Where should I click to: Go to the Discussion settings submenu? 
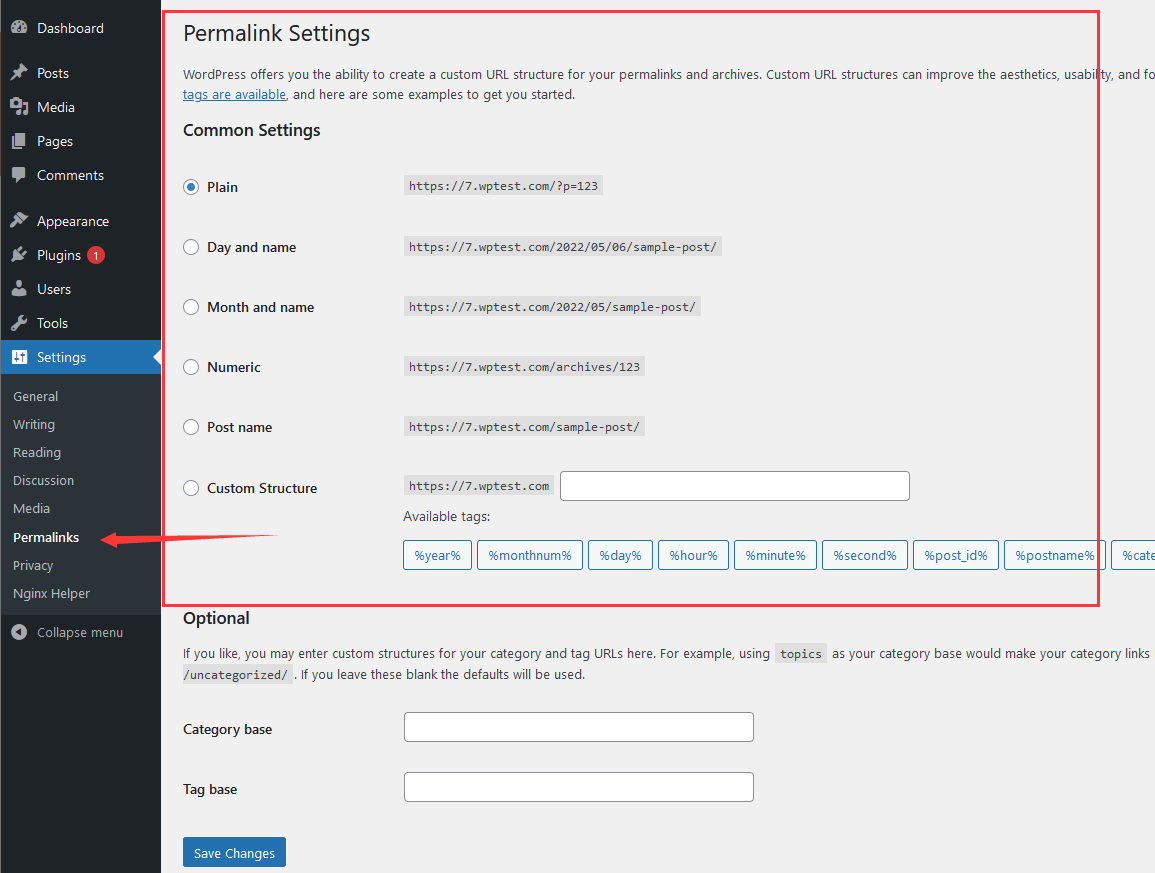click(x=44, y=480)
